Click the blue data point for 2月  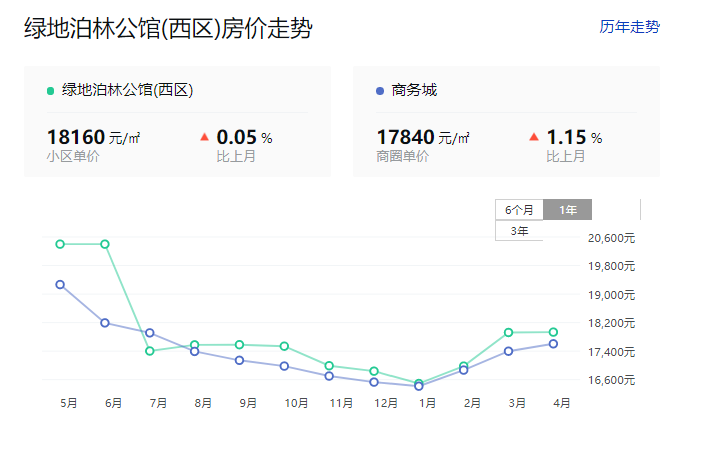click(x=464, y=370)
